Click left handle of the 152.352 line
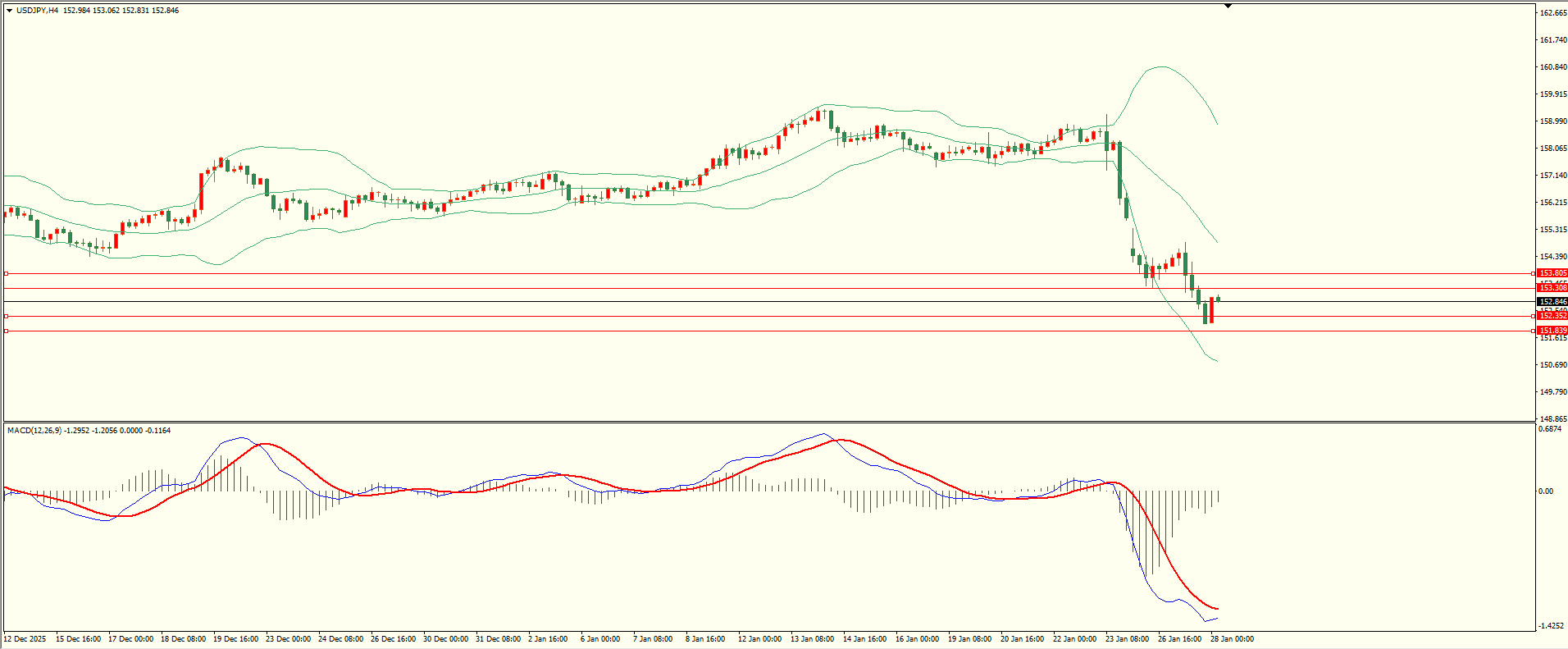 pyautogui.click(x=7, y=316)
